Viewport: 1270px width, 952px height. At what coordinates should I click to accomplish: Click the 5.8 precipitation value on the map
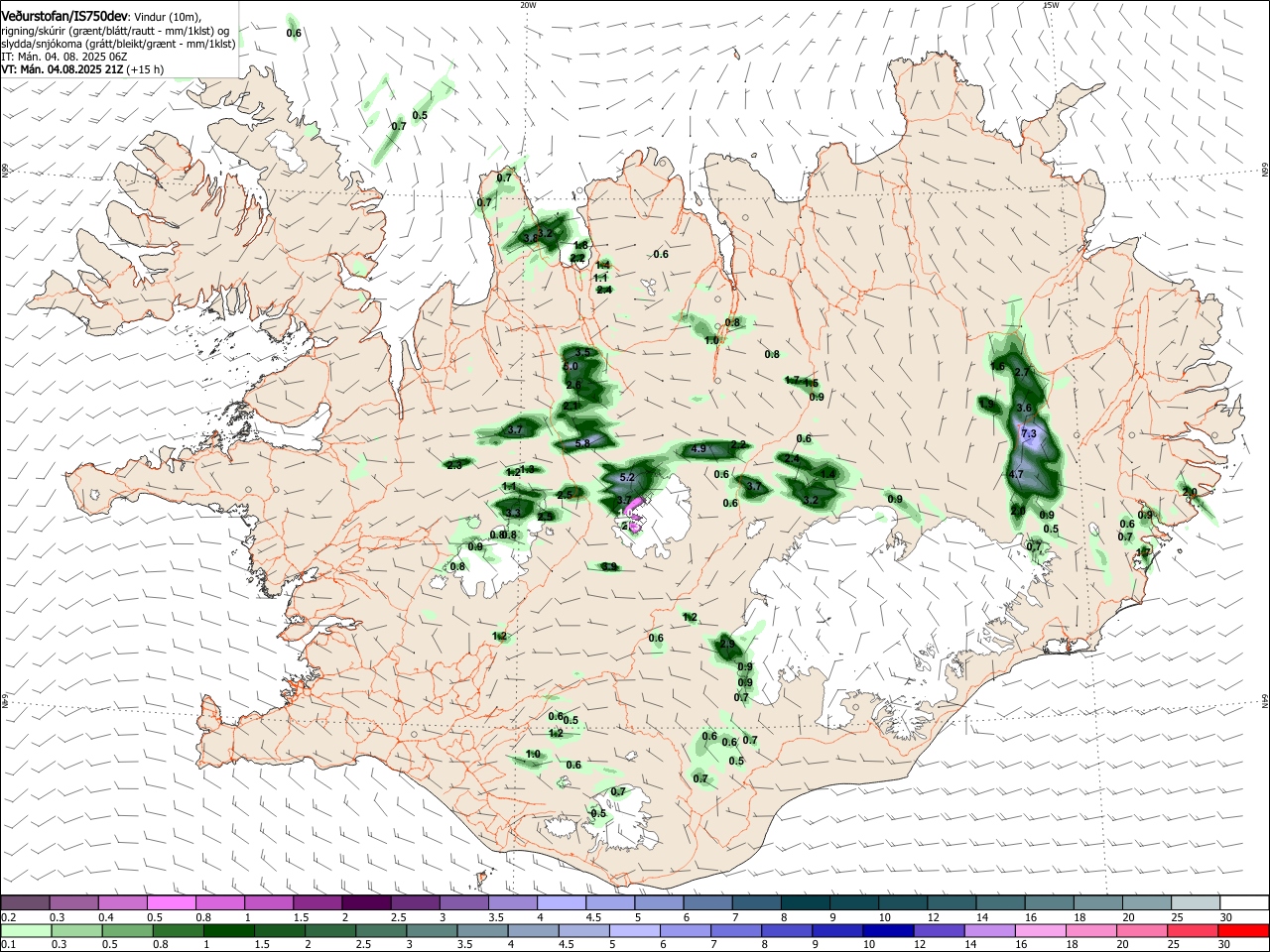tap(582, 443)
